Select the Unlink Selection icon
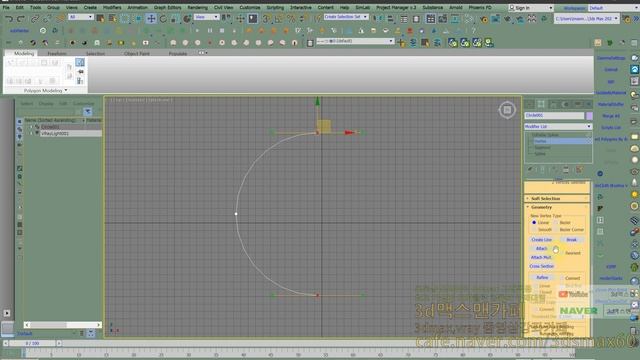Screen dimensions: 640x360 47,18
